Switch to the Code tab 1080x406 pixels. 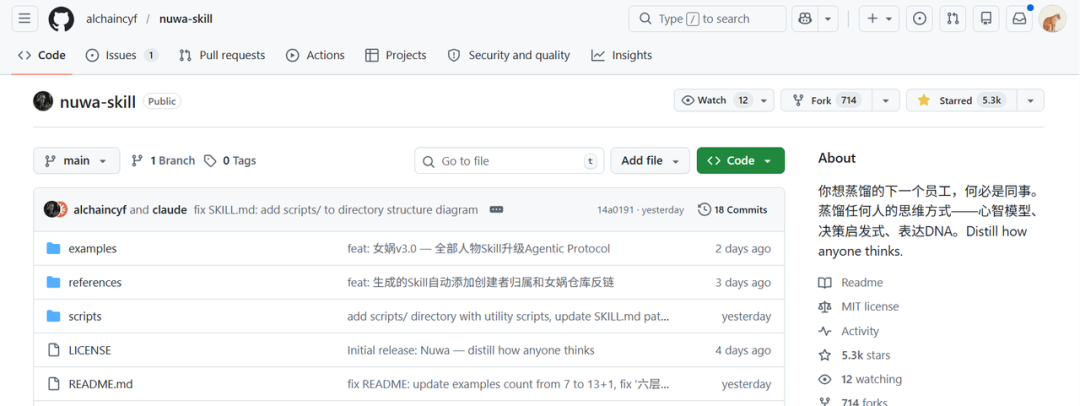pos(42,55)
